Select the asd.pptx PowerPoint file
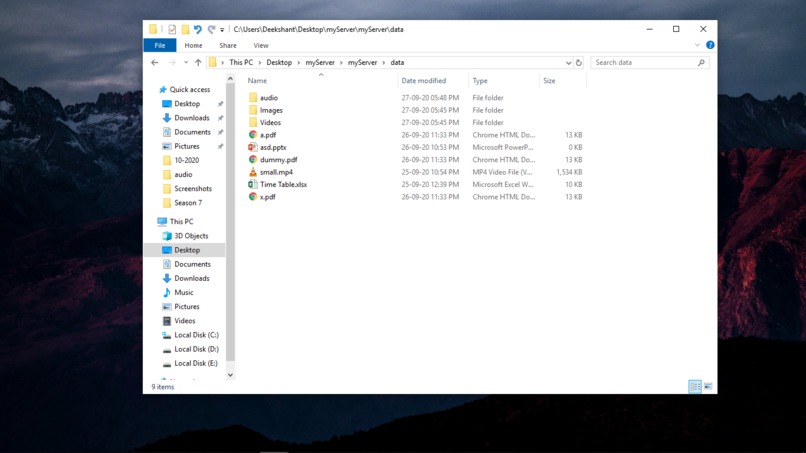 point(273,147)
